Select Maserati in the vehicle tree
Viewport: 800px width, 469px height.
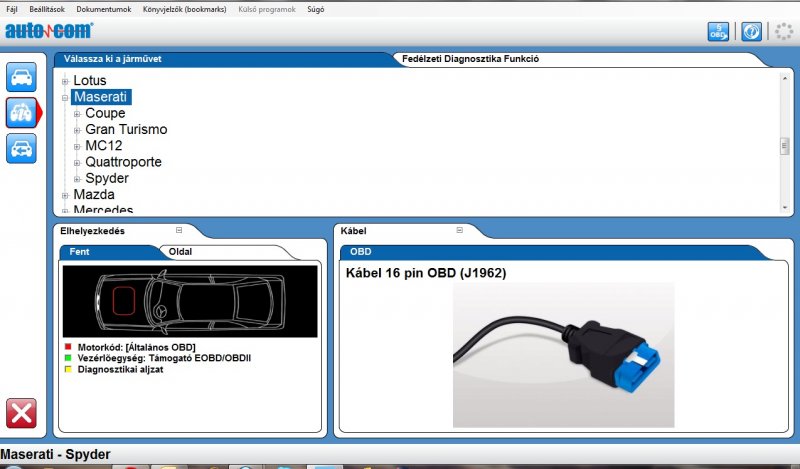tap(101, 97)
